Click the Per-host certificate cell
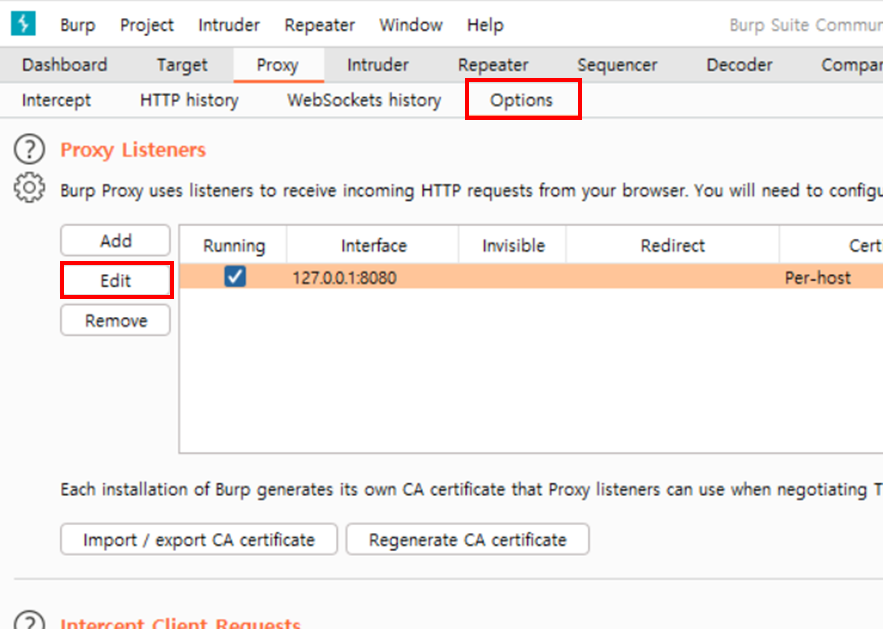 832,277
